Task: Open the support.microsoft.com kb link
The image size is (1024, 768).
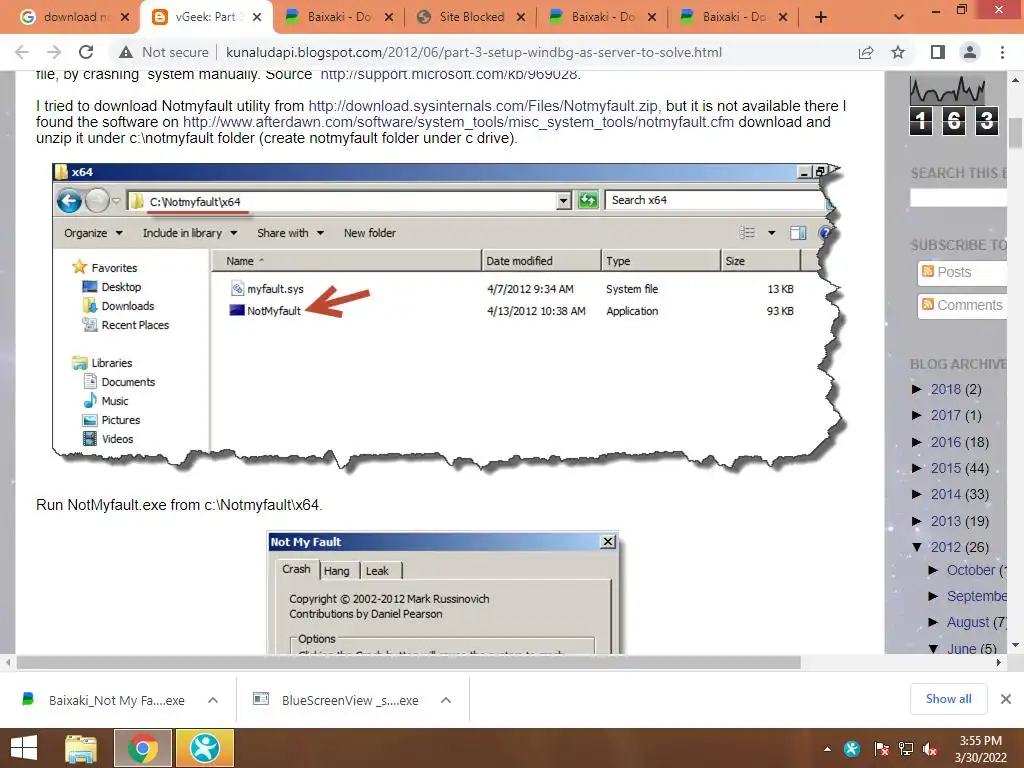Action: 450,74
